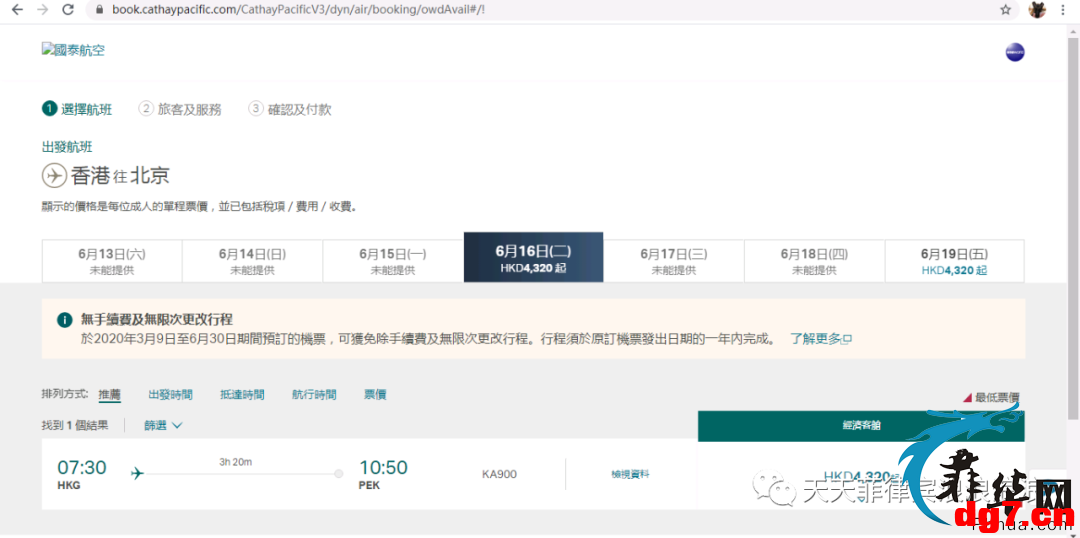Screen dimensions: 1080x538
Task: Click the 國泰航空 logo
Action: point(73,50)
